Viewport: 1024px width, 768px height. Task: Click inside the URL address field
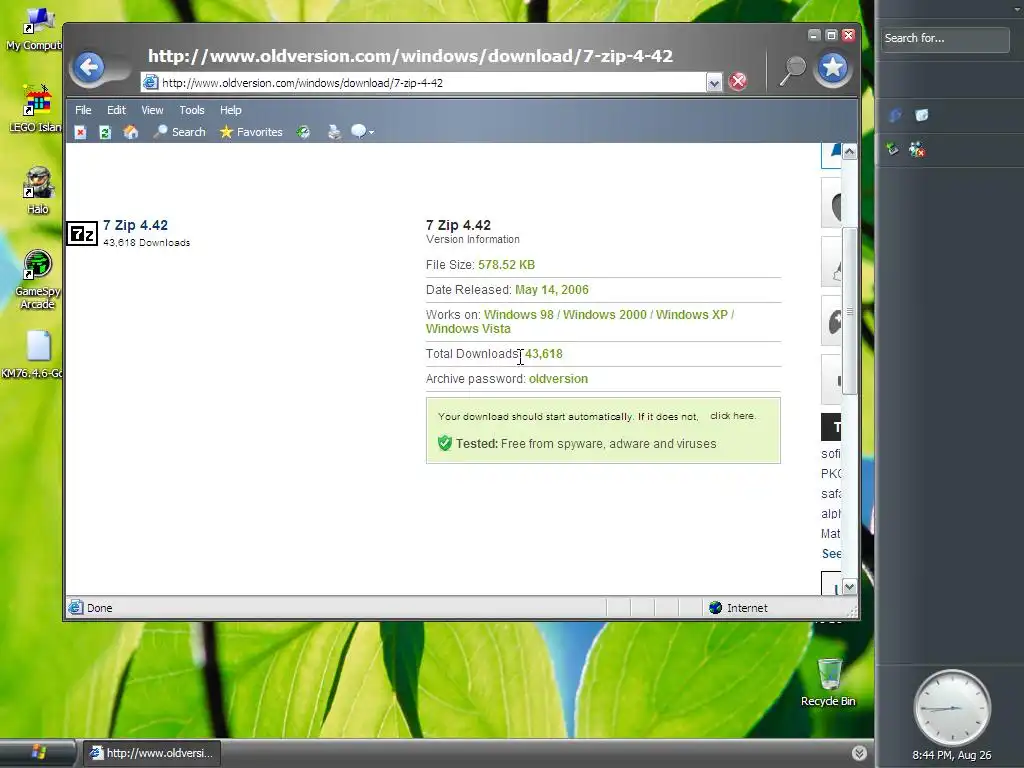pos(423,83)
